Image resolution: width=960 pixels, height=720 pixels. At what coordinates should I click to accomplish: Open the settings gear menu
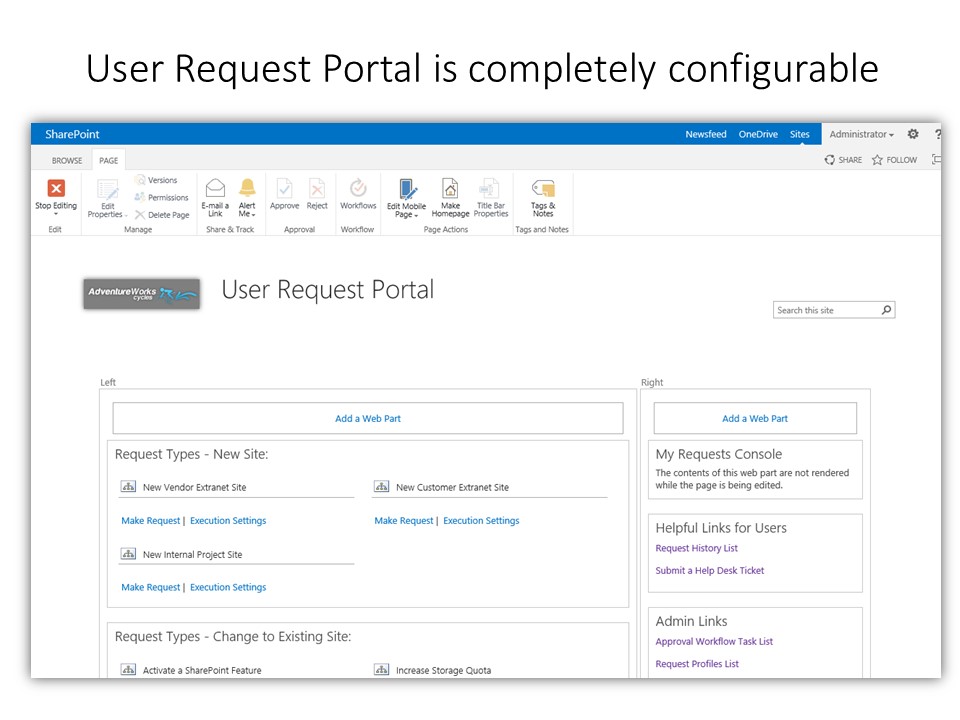(913, 134)
